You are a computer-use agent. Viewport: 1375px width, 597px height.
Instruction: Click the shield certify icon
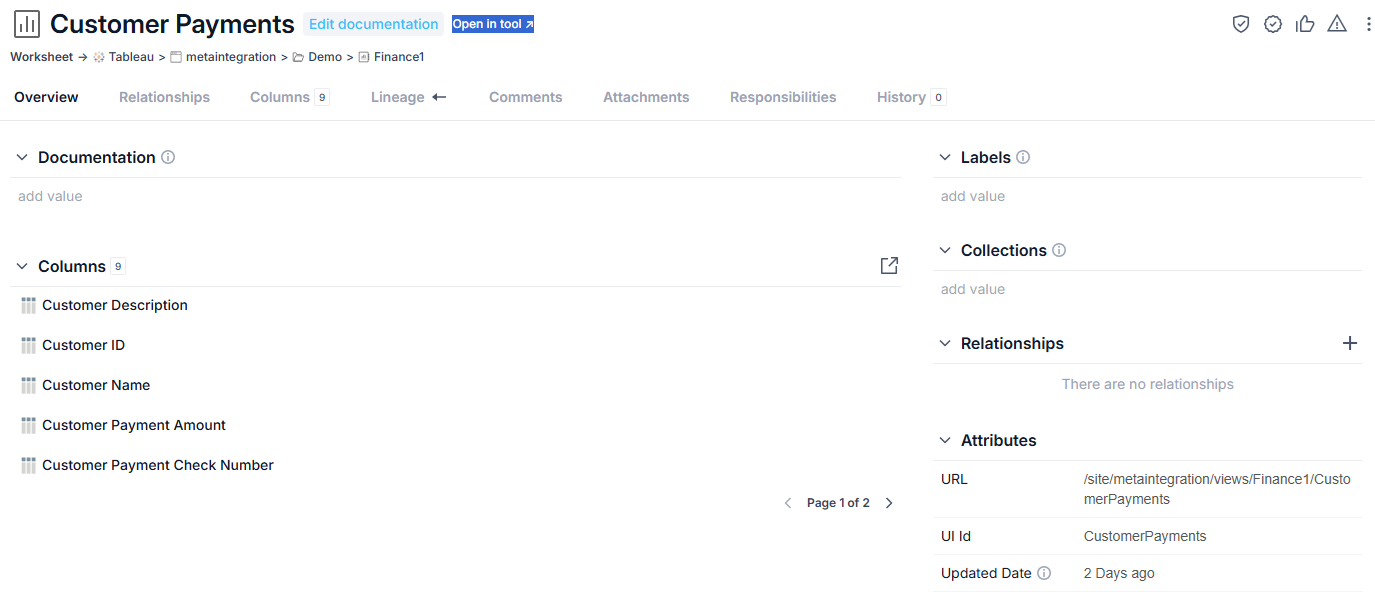(x=1241, y=24)
